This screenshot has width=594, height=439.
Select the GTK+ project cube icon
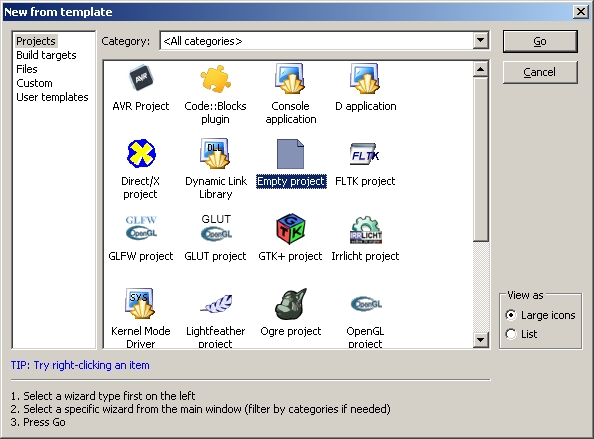click(291, 228)
